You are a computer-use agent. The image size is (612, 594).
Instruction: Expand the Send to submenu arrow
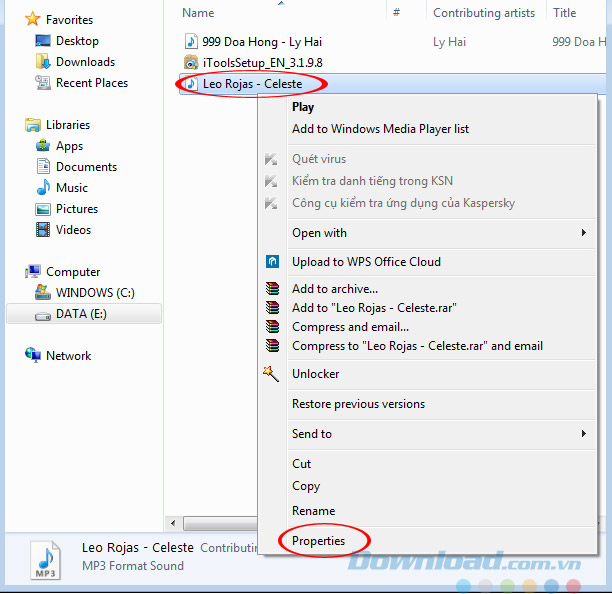584,434
